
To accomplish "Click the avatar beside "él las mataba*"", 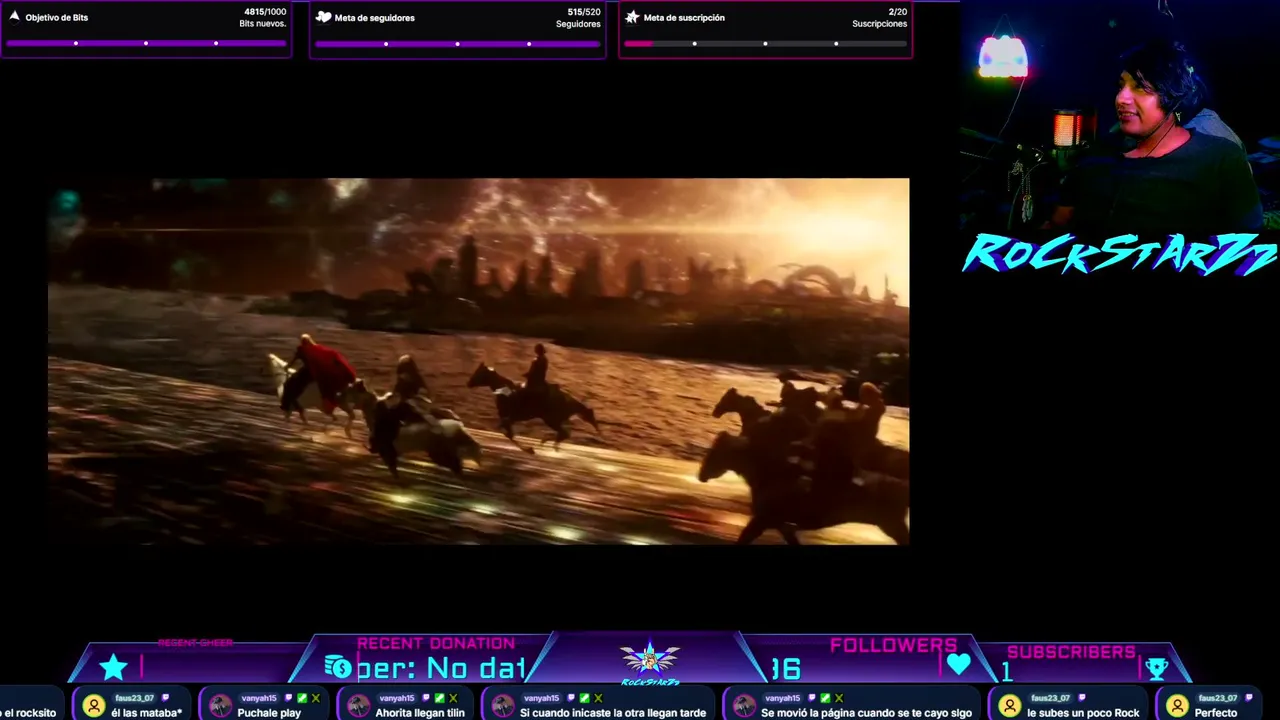I will (94, 706).
